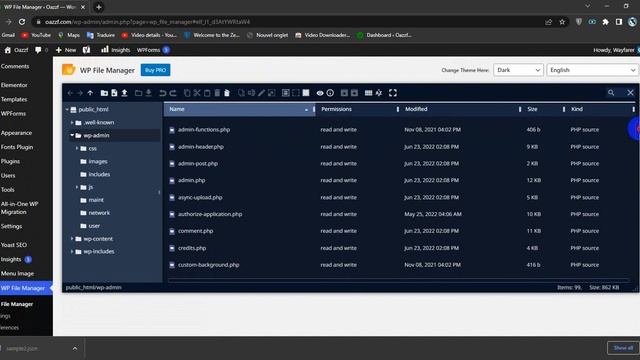This screenshot has height=360, width=640.
Task: Open the sort options icon
Action: coord(379,93)
